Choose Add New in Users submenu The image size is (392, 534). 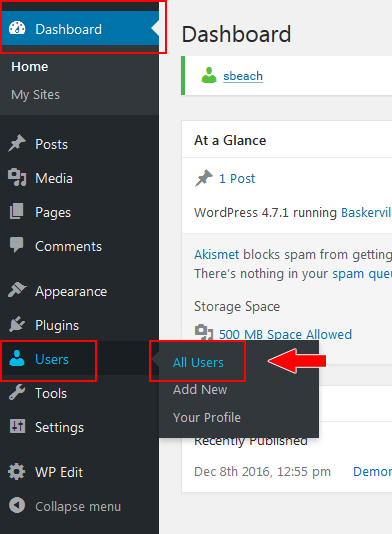(200, 390)
